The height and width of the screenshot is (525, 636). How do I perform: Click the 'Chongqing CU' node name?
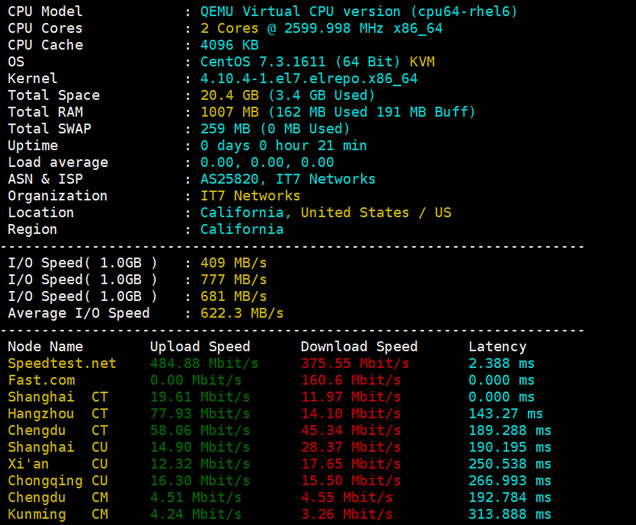point(58,481)
